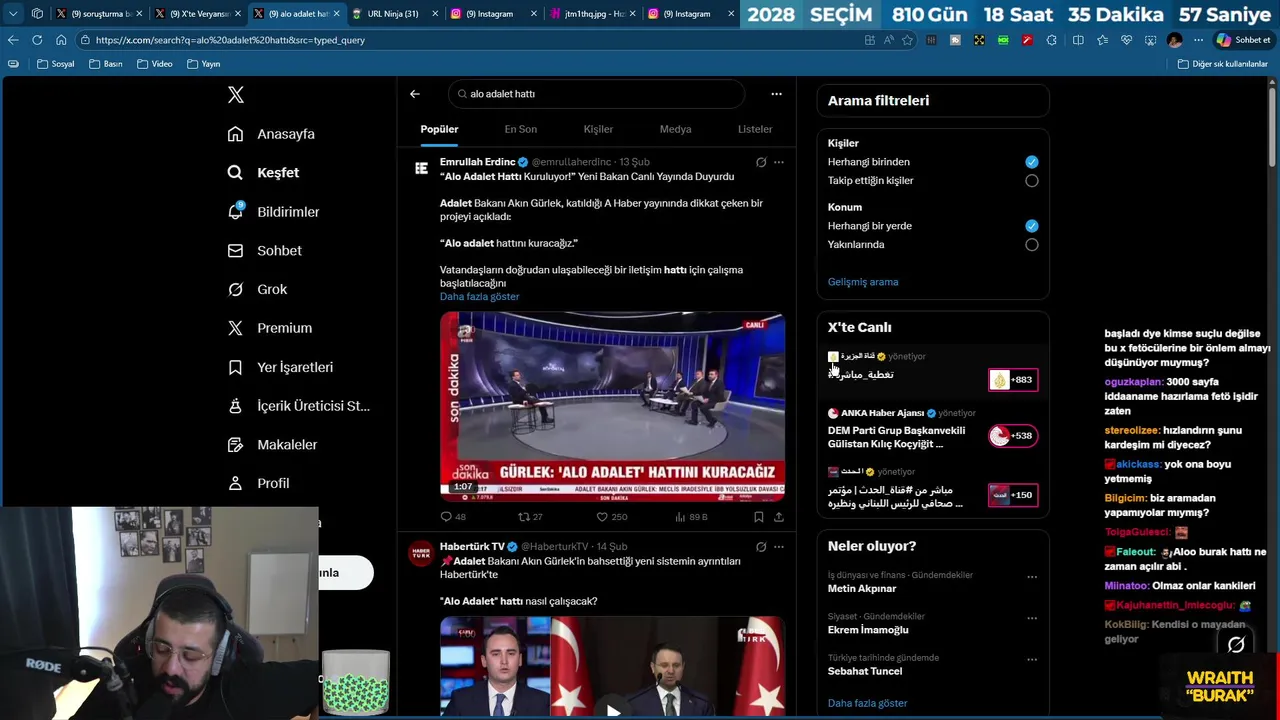
Task: Repost Emrullah Erdinc's post (27 reposts)
Action: click(x=530, y=517)
